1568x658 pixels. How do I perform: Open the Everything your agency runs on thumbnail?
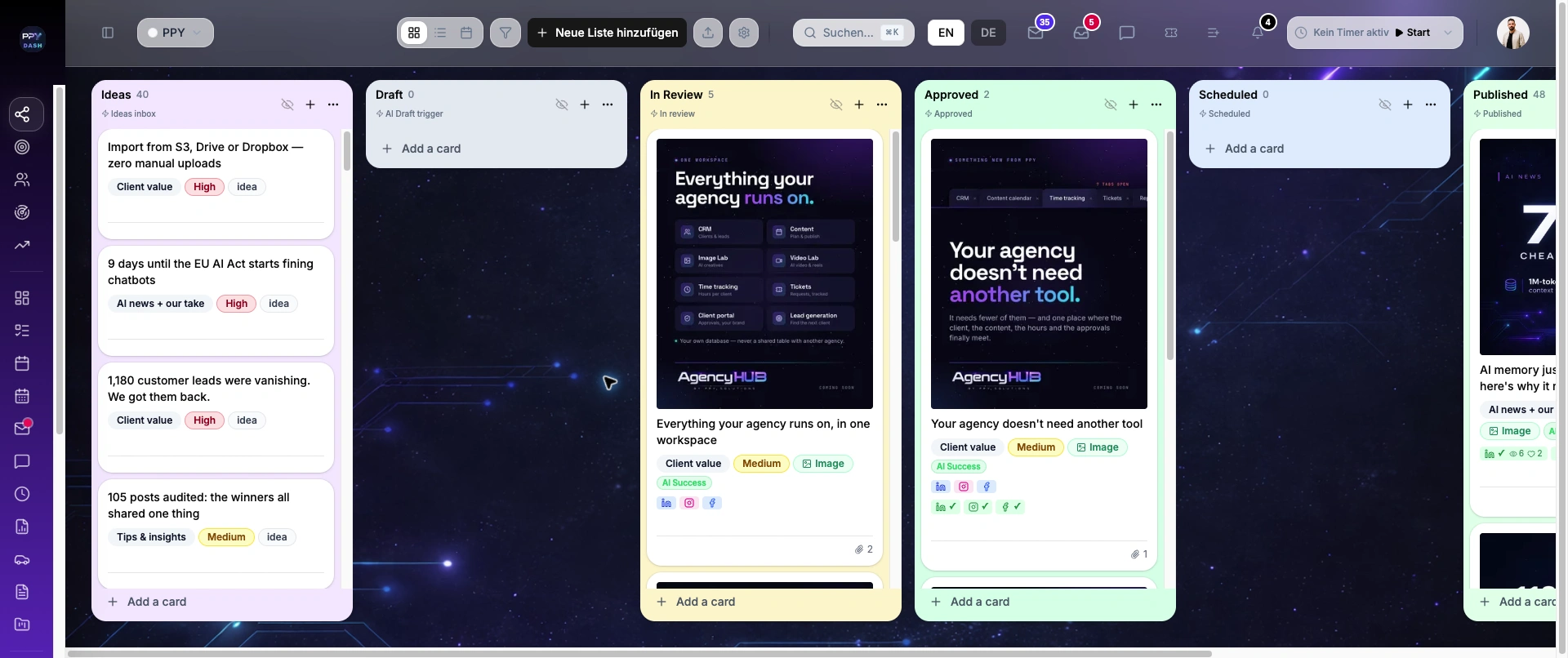tap(764, 273)
